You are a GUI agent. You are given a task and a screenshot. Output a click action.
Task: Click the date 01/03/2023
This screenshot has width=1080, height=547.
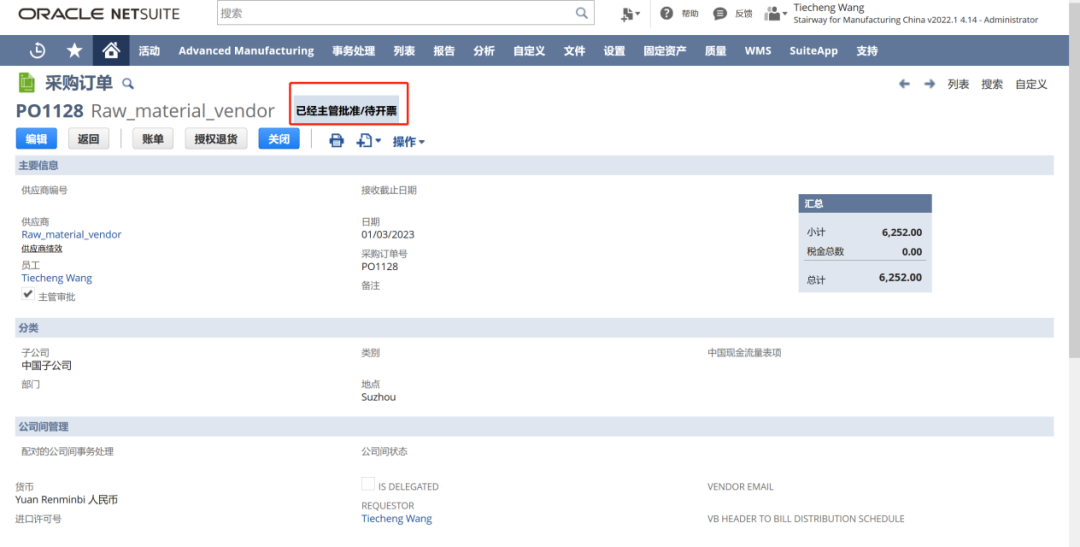(x=388, y=234)
